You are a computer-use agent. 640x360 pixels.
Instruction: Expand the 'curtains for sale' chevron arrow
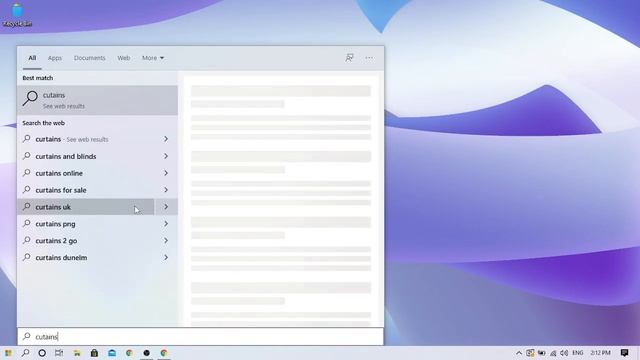pos(166,190)
